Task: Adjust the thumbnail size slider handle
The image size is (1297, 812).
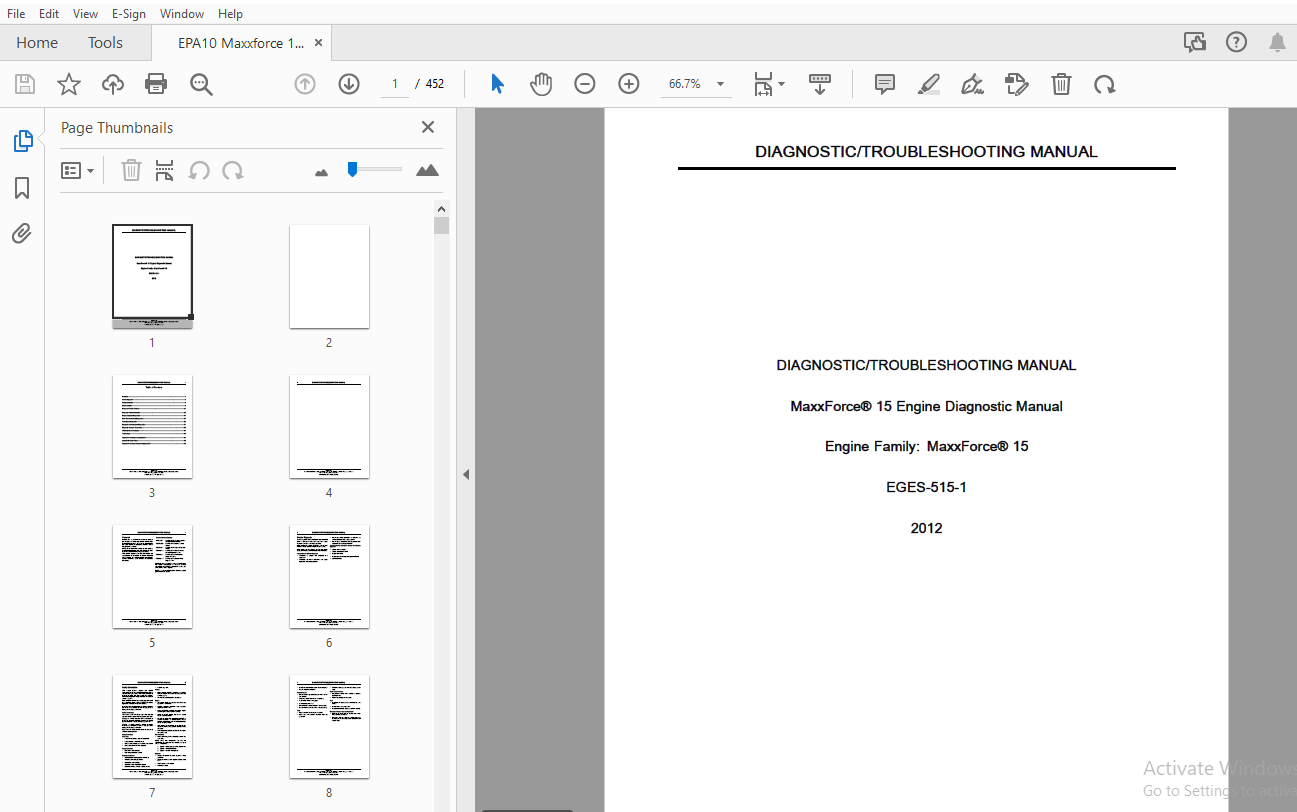Action: pos(352,169)
